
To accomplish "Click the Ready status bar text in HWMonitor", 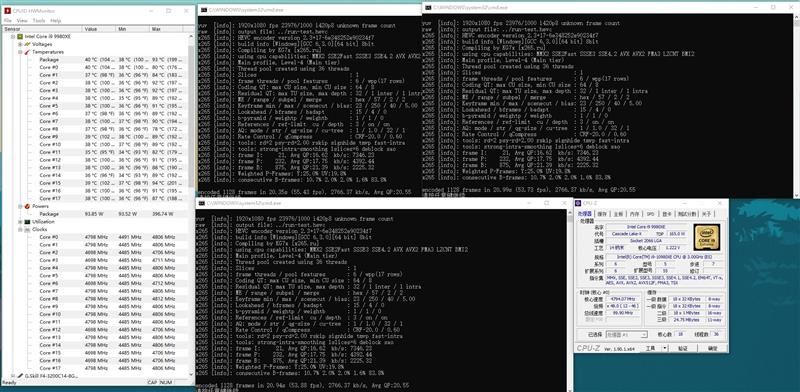I will 9,382.
